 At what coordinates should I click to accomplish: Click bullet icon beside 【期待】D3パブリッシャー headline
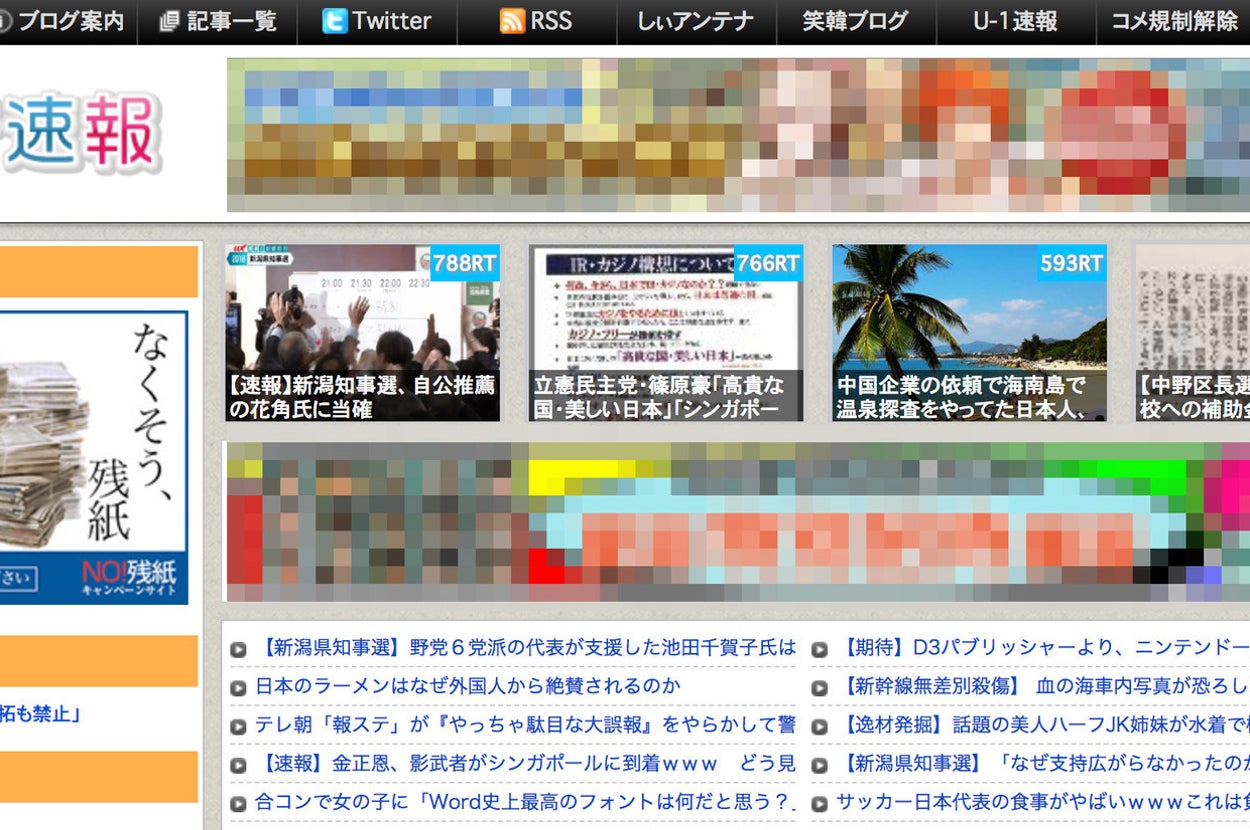[819, 649]
